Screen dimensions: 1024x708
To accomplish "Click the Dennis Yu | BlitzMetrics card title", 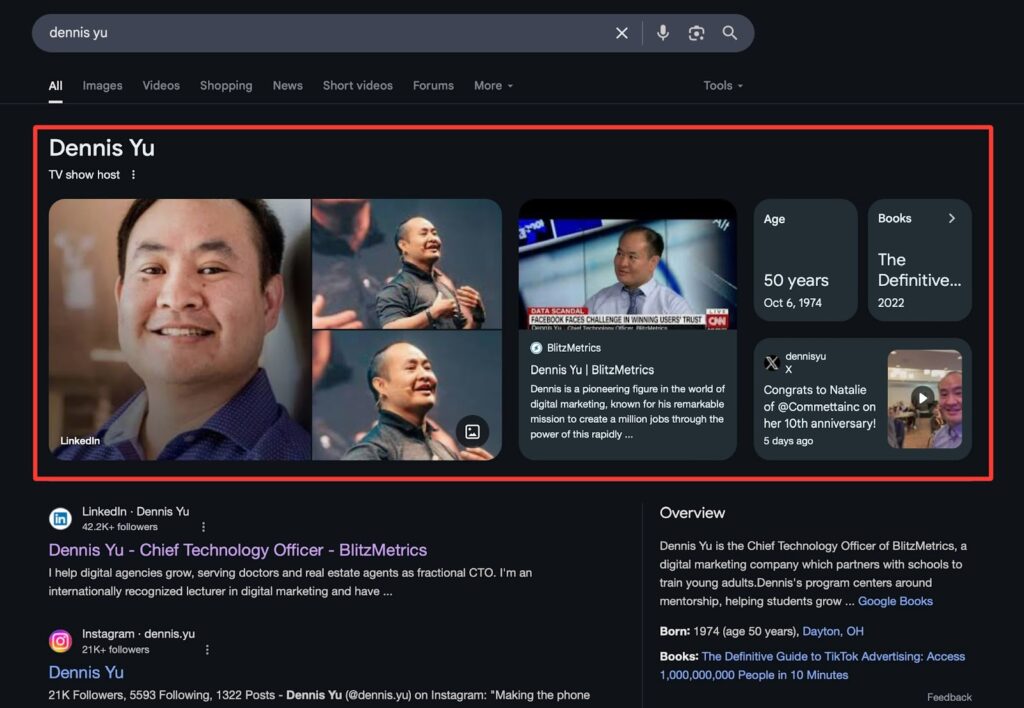I will [592, 370].
